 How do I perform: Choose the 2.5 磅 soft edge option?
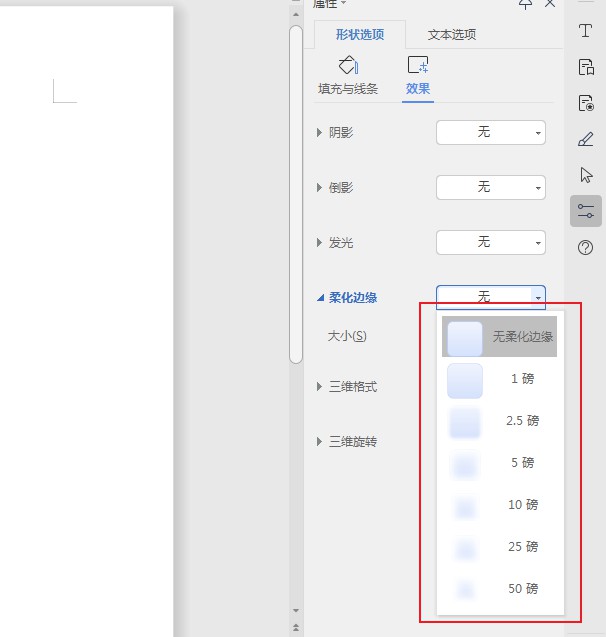click(499, 421)
